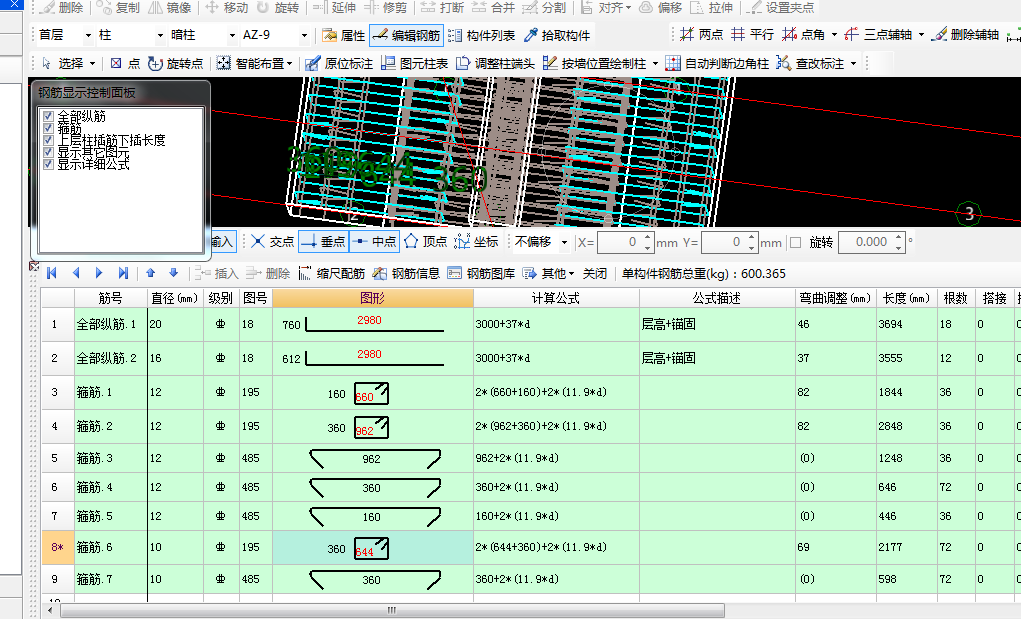Viewport: 1021px width, 619px height.
Task: Open the 暗柱 subtype dropdown
Action: pos(232,35)
